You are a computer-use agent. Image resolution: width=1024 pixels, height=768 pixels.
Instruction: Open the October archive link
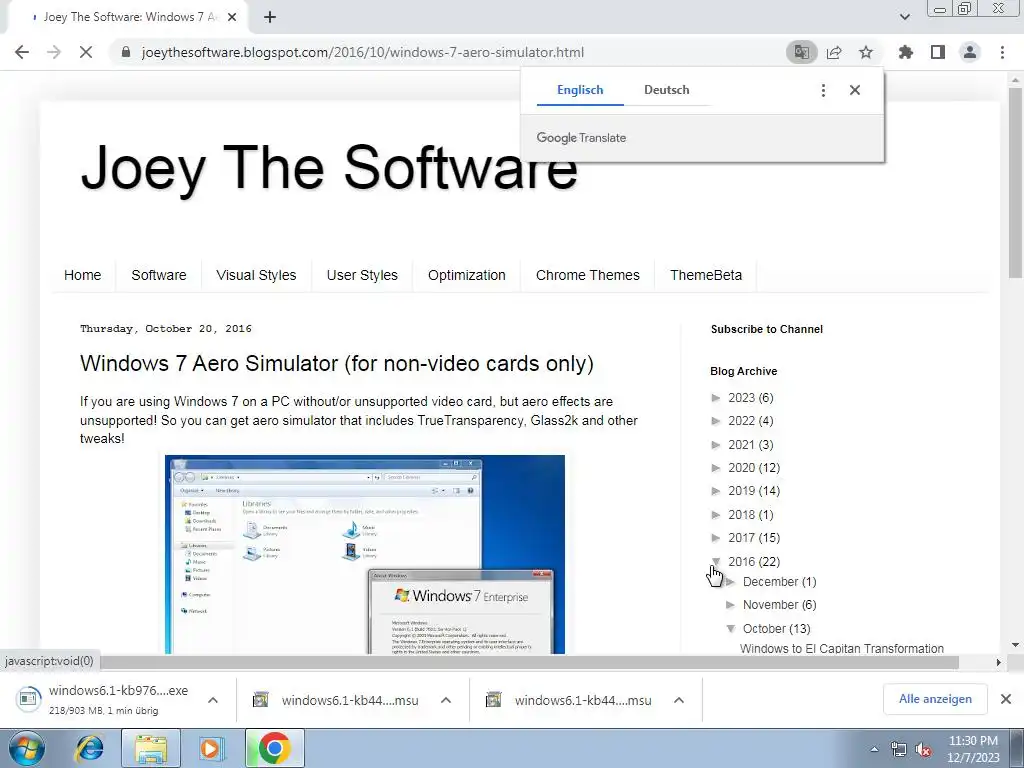point(764,628)
